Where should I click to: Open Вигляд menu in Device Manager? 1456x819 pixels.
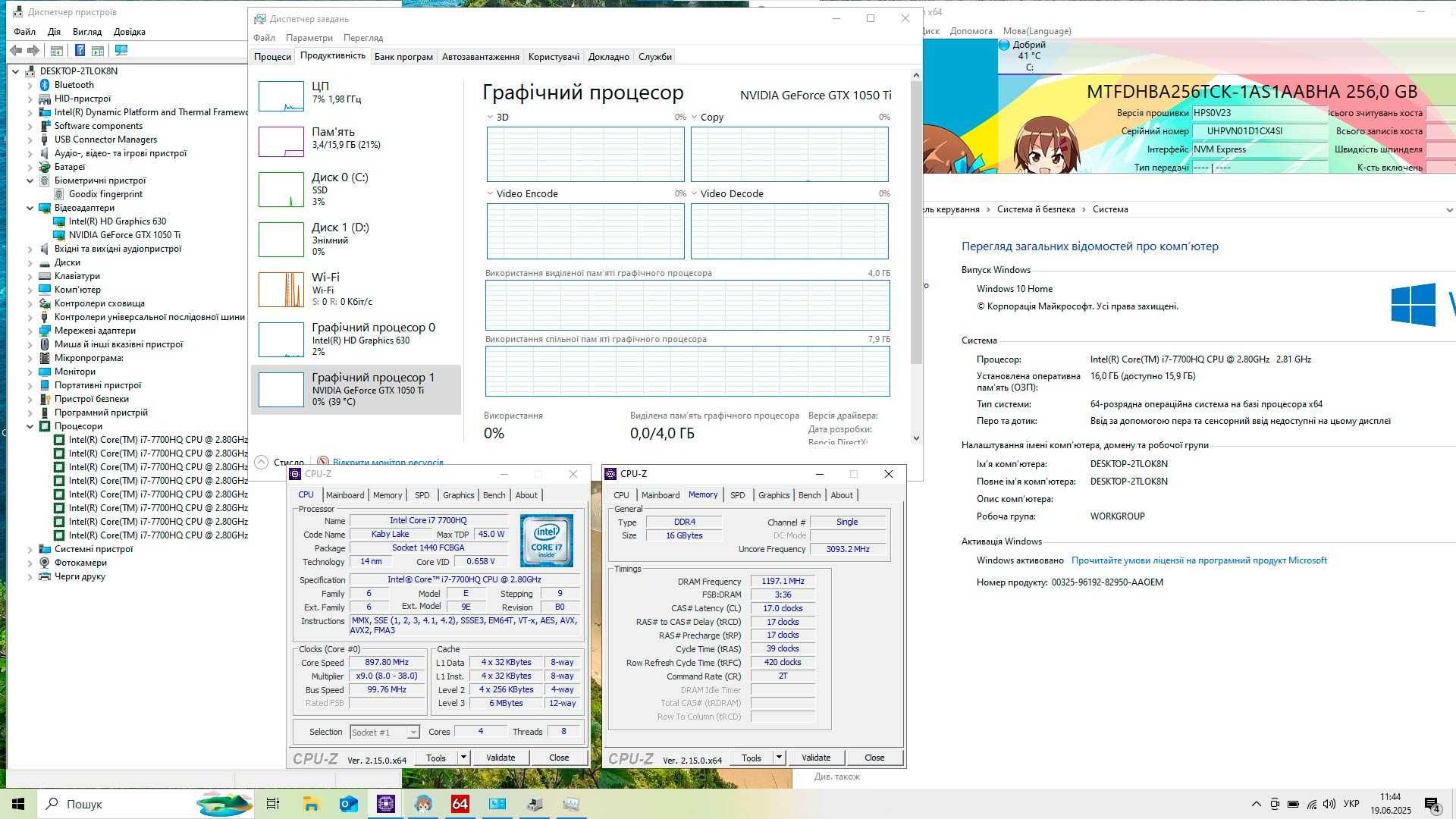click(87, 32)
